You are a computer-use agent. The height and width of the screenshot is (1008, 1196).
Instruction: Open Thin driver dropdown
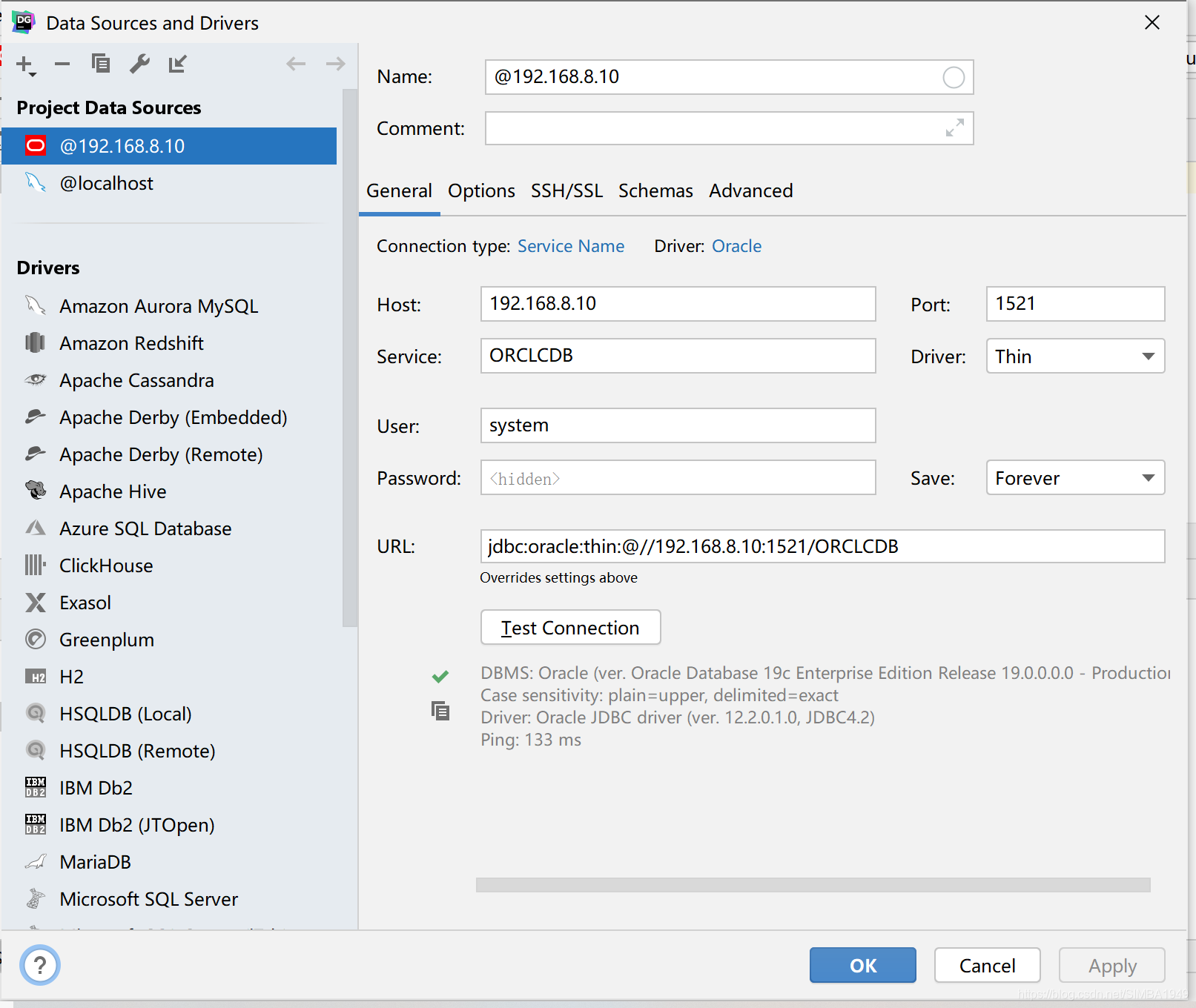point(1075,357)
